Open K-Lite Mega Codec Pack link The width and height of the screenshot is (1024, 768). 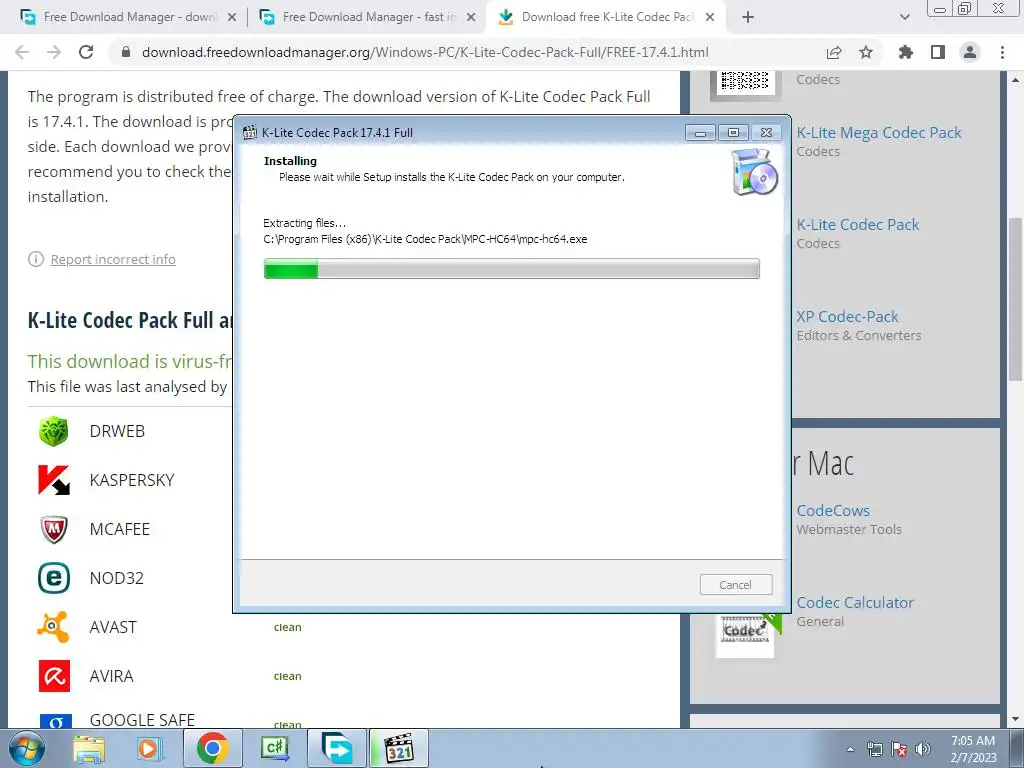pos(879,133)
